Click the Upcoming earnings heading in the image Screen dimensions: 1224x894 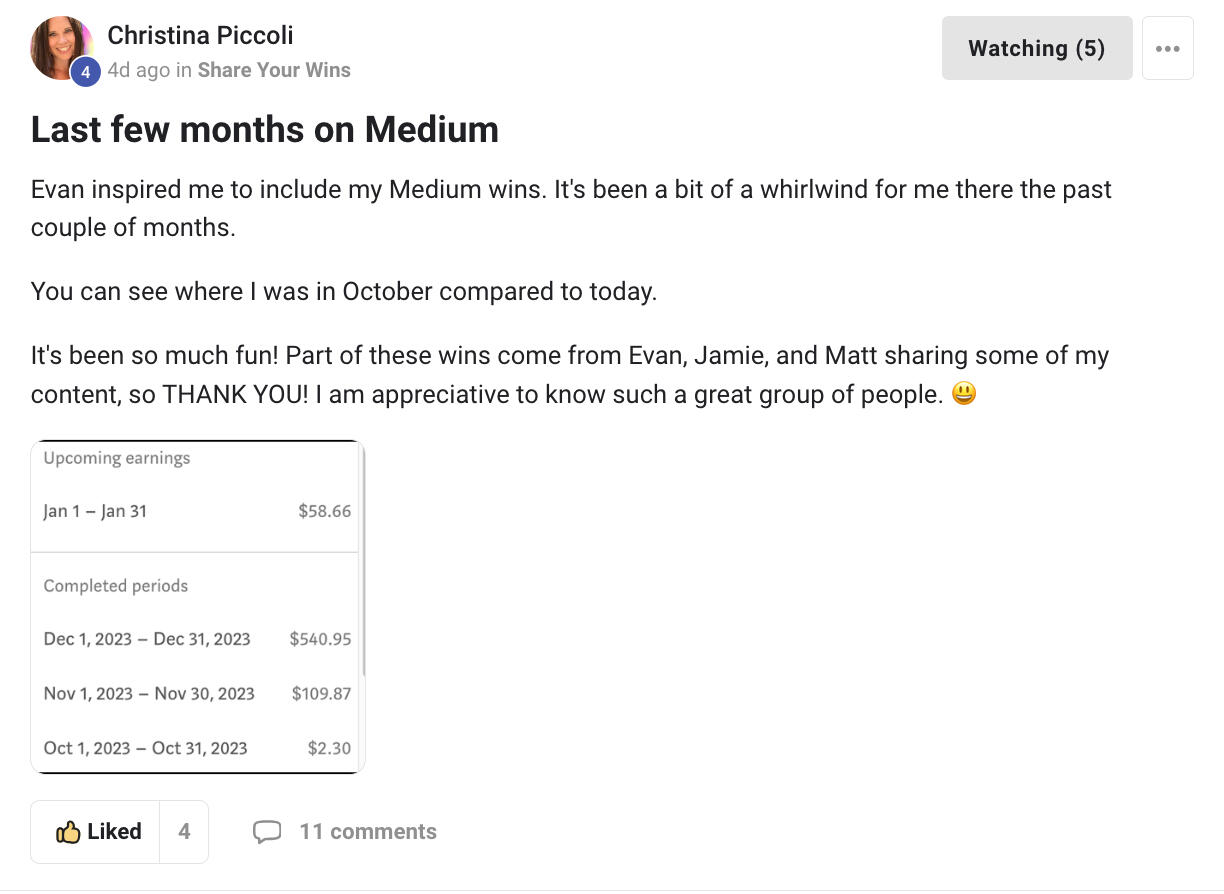[x=117, y=458]
